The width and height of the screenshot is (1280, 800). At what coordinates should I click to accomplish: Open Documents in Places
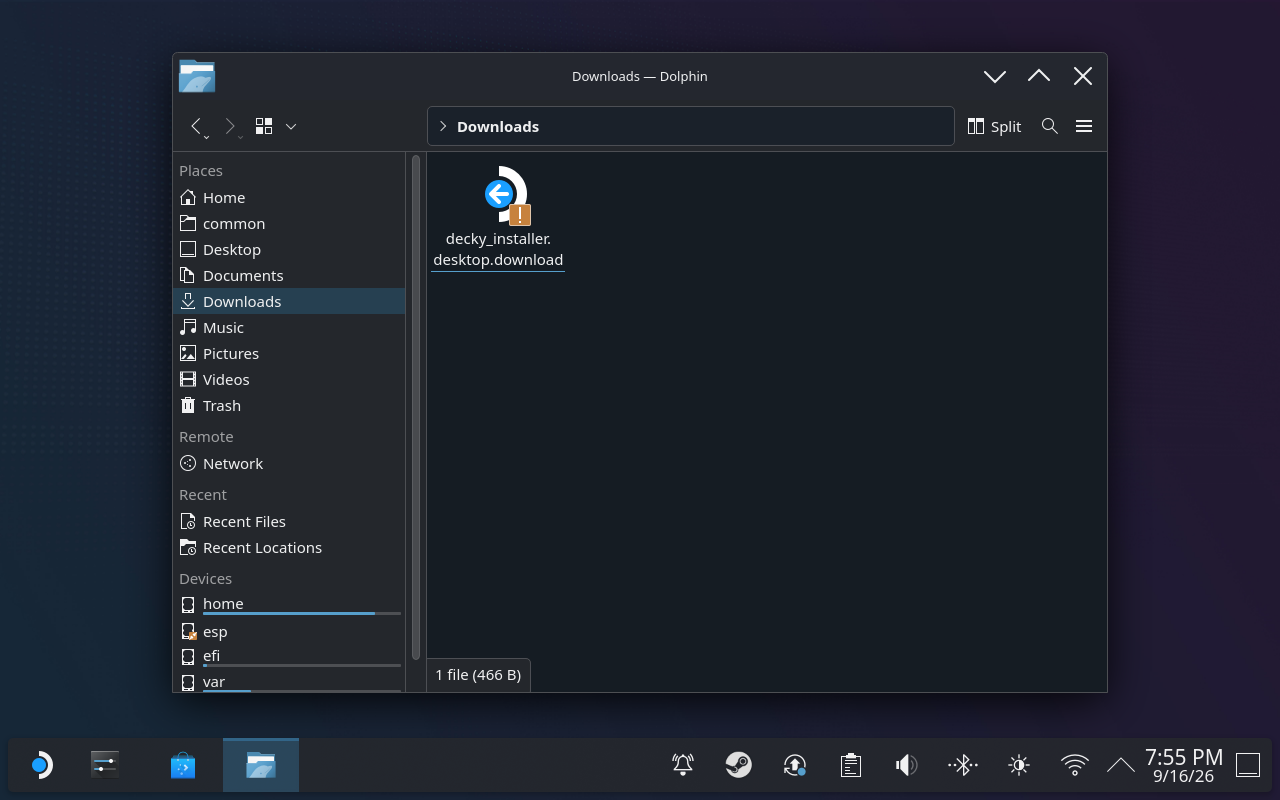(289, 276)
